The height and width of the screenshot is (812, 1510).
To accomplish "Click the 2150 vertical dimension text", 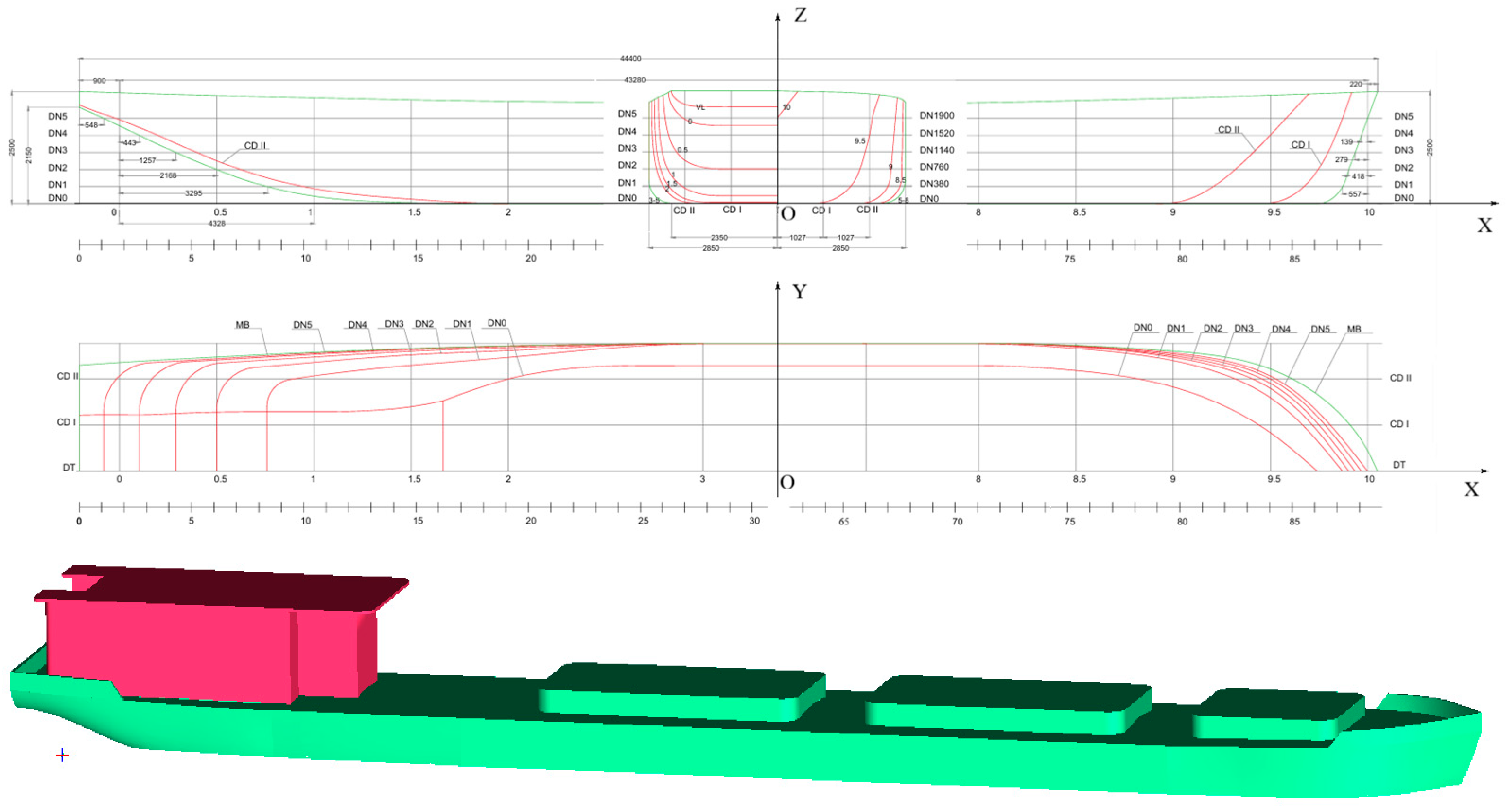I will point(29,155).
